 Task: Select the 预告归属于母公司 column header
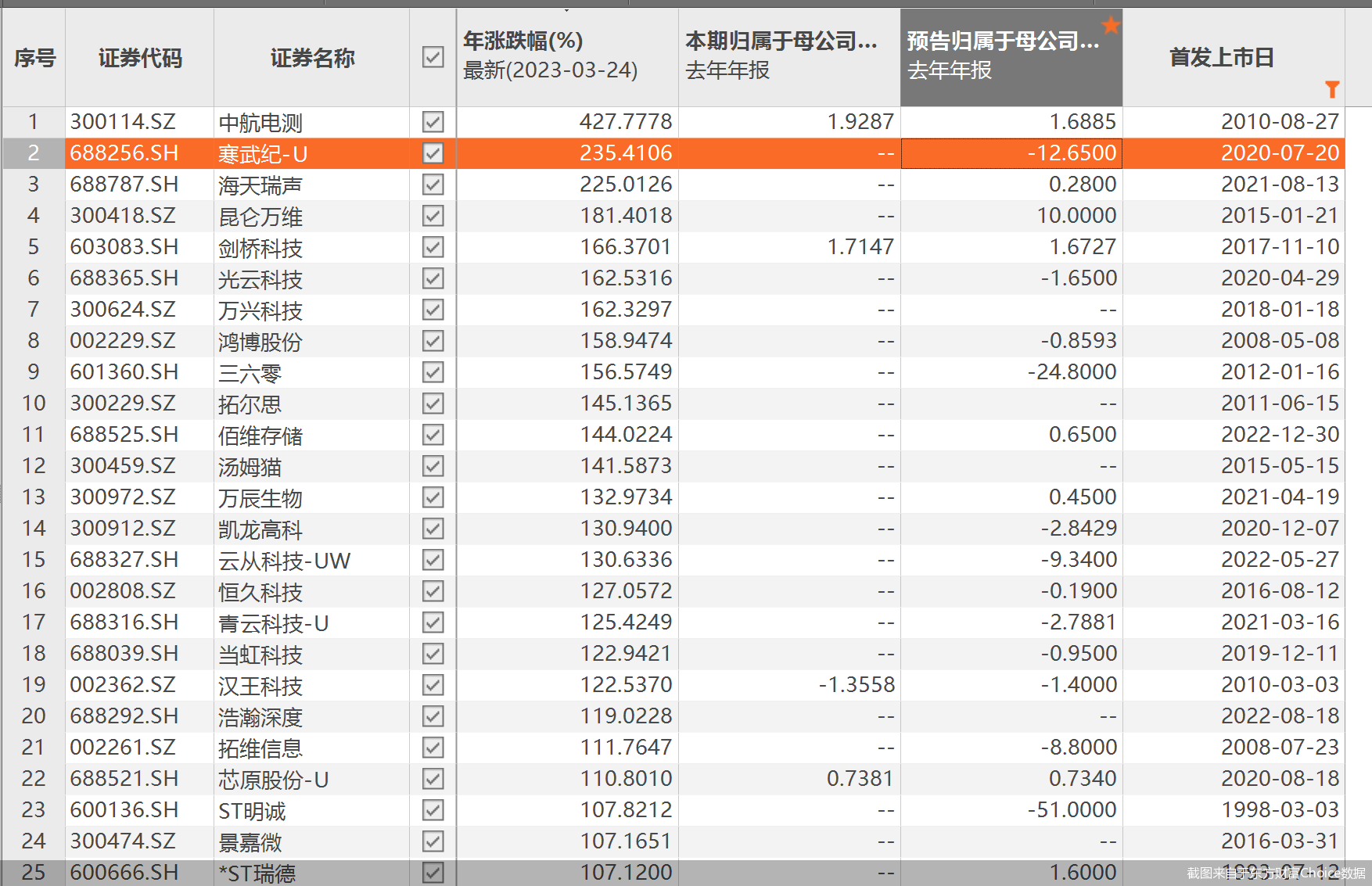(x=1003, y=41)
